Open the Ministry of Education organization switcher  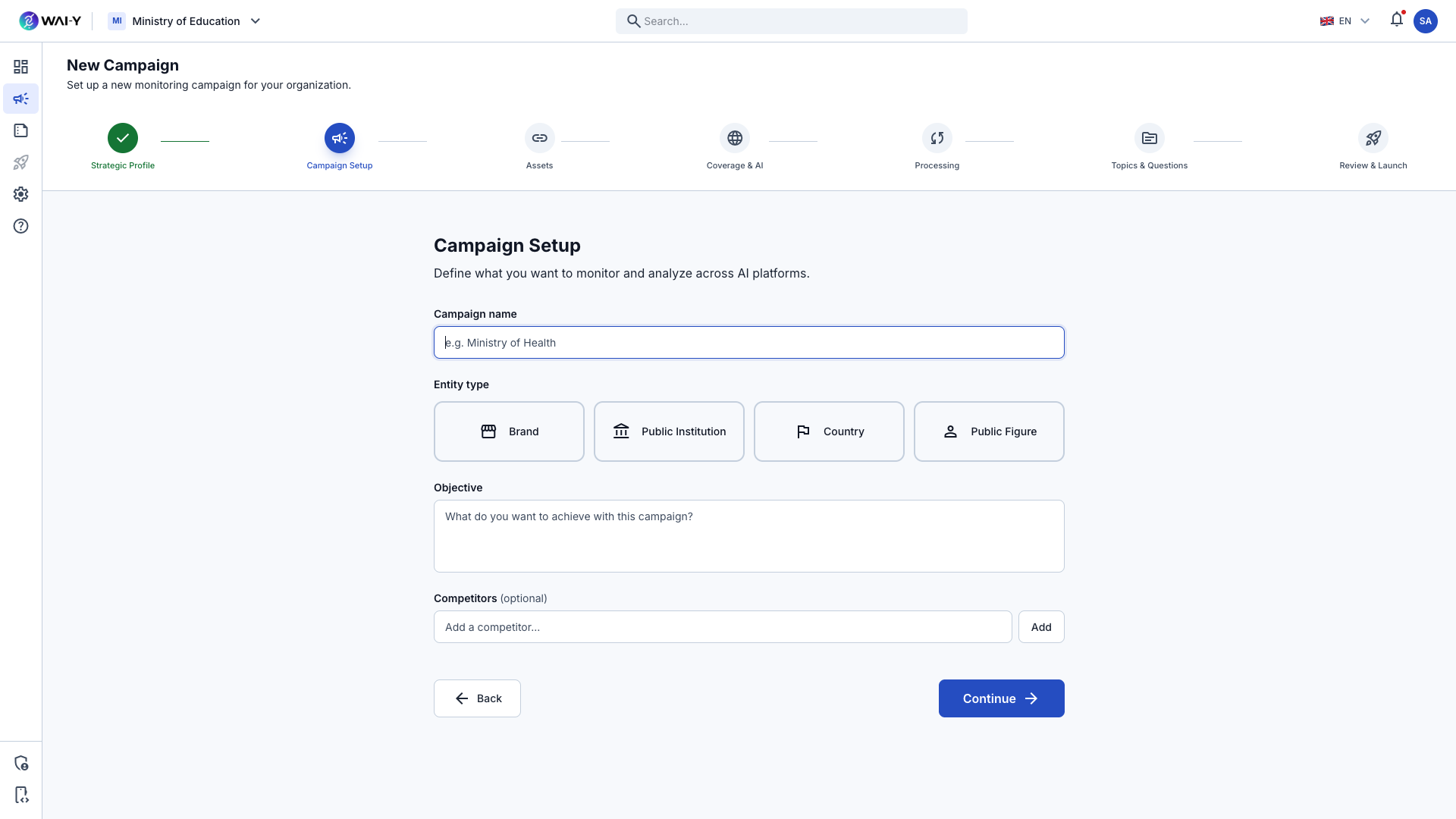pyautogui.click(x=184, y=20)
